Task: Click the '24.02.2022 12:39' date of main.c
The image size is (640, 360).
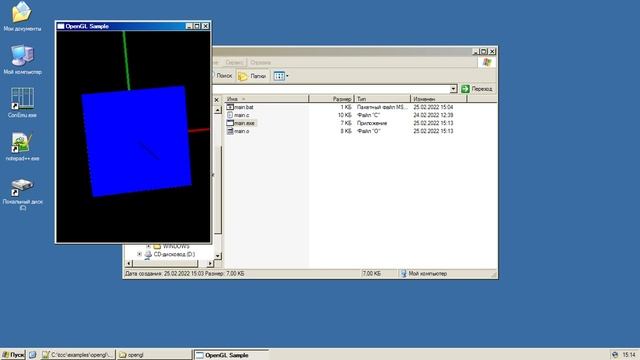Action: click(433, 115)
